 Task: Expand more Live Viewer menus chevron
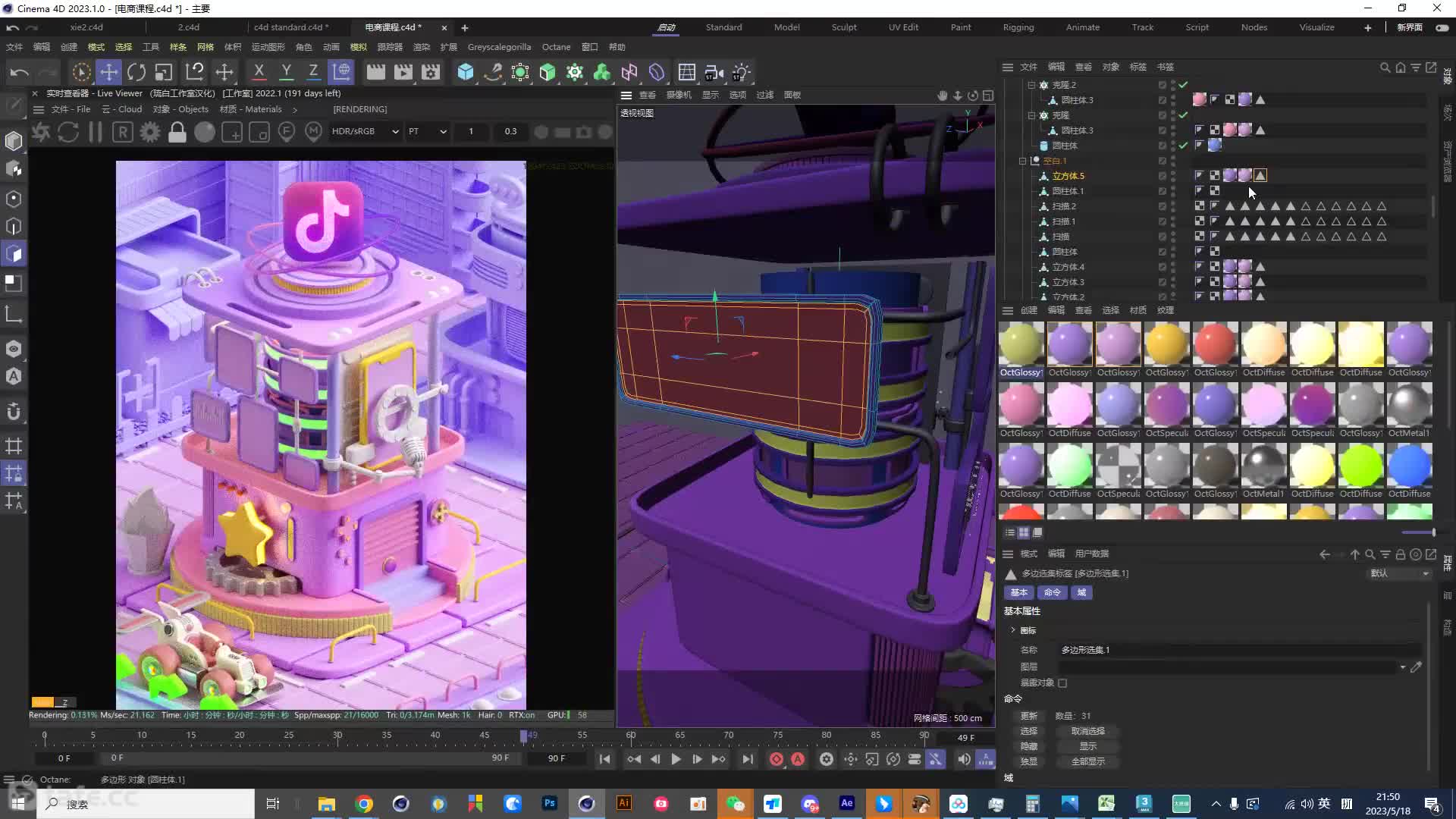coord(295,110)
